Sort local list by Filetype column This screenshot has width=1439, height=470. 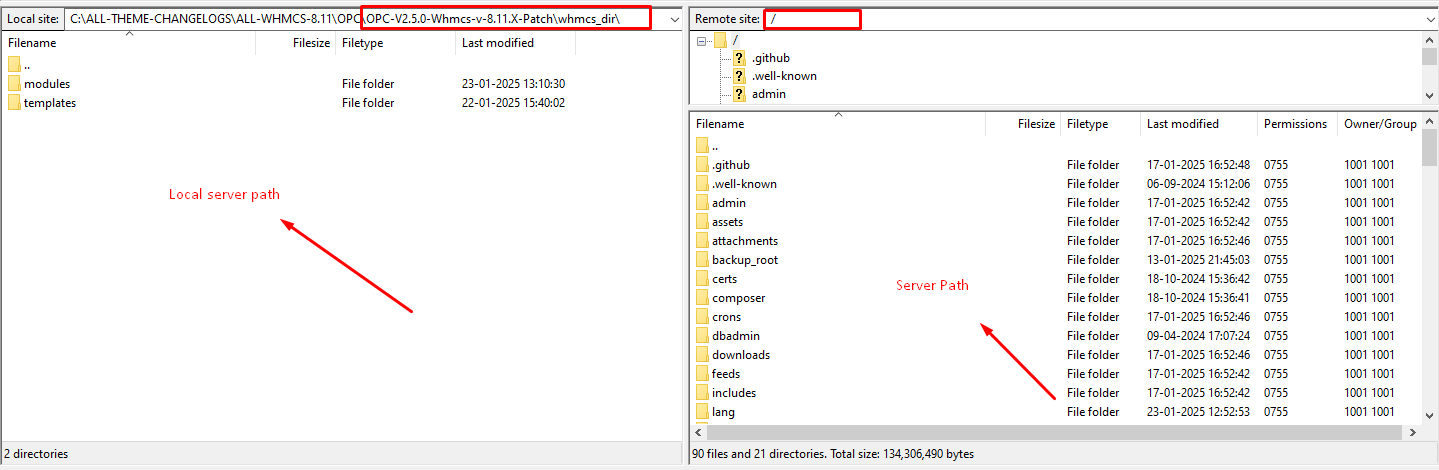click(362, 43)
